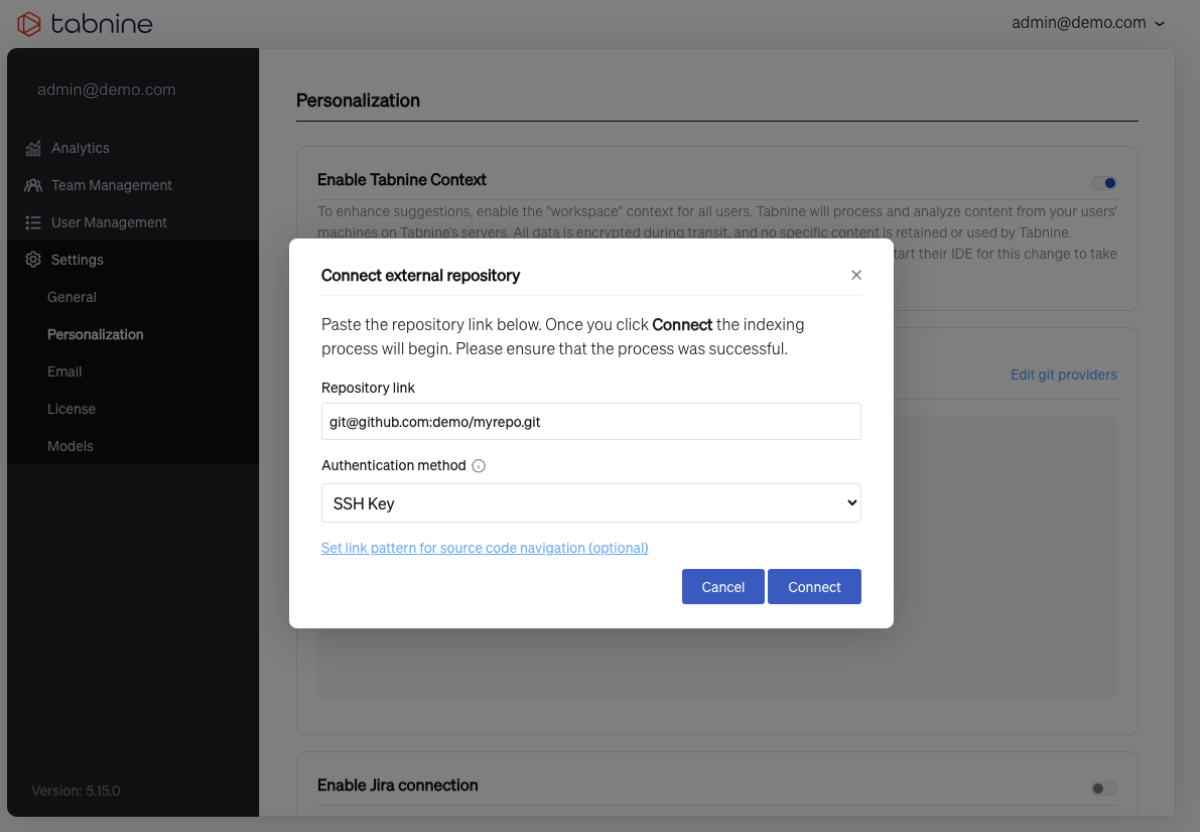
Task: Toggle the Enable Jira connection switch
Action: (x=1103, y=788)
